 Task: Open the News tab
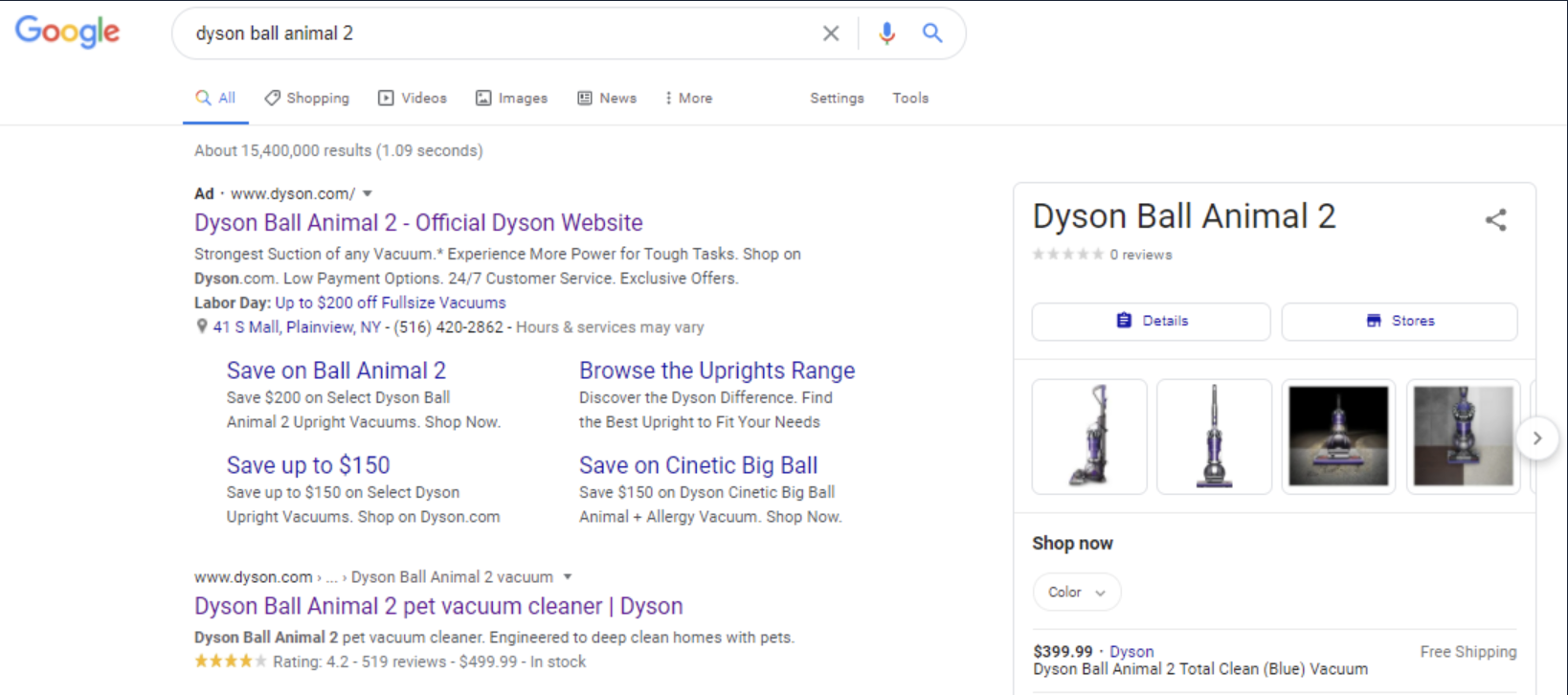coord(607,98)
